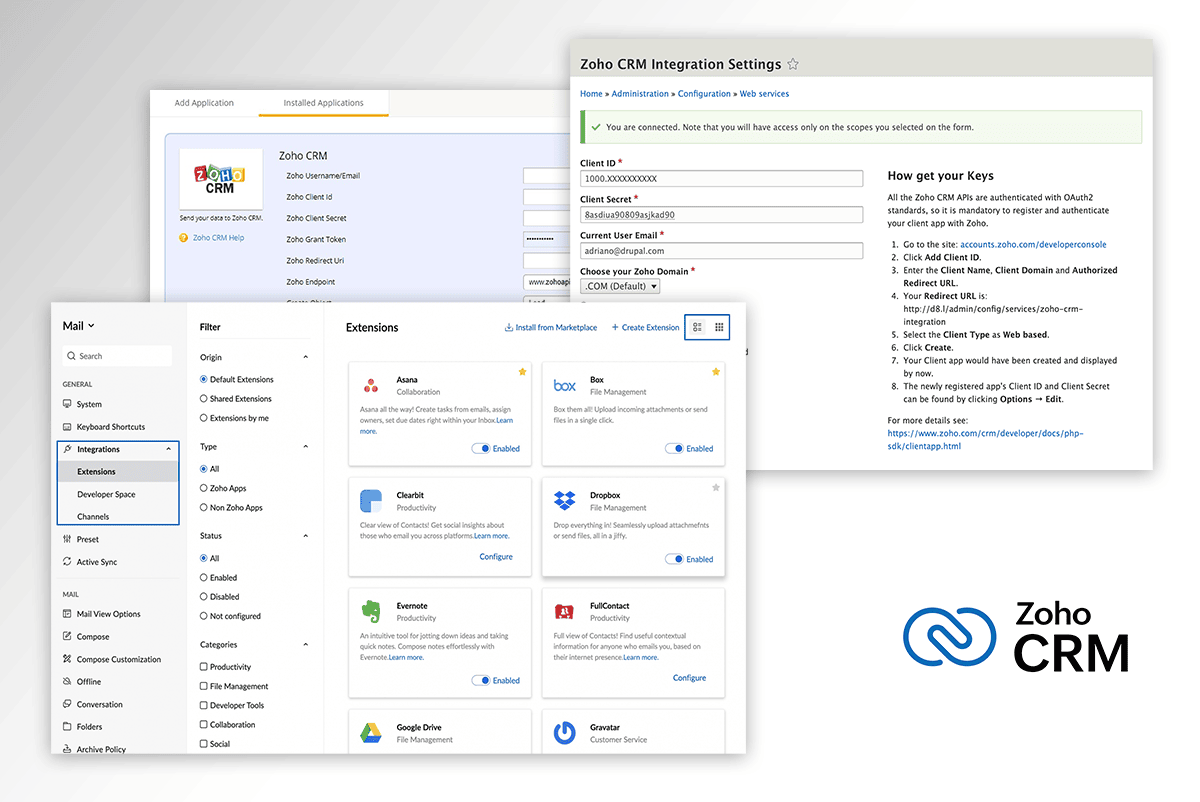Click the FullContact app icon
The width and height of the screenshot is (1200, 802).
tap(565, 611)
